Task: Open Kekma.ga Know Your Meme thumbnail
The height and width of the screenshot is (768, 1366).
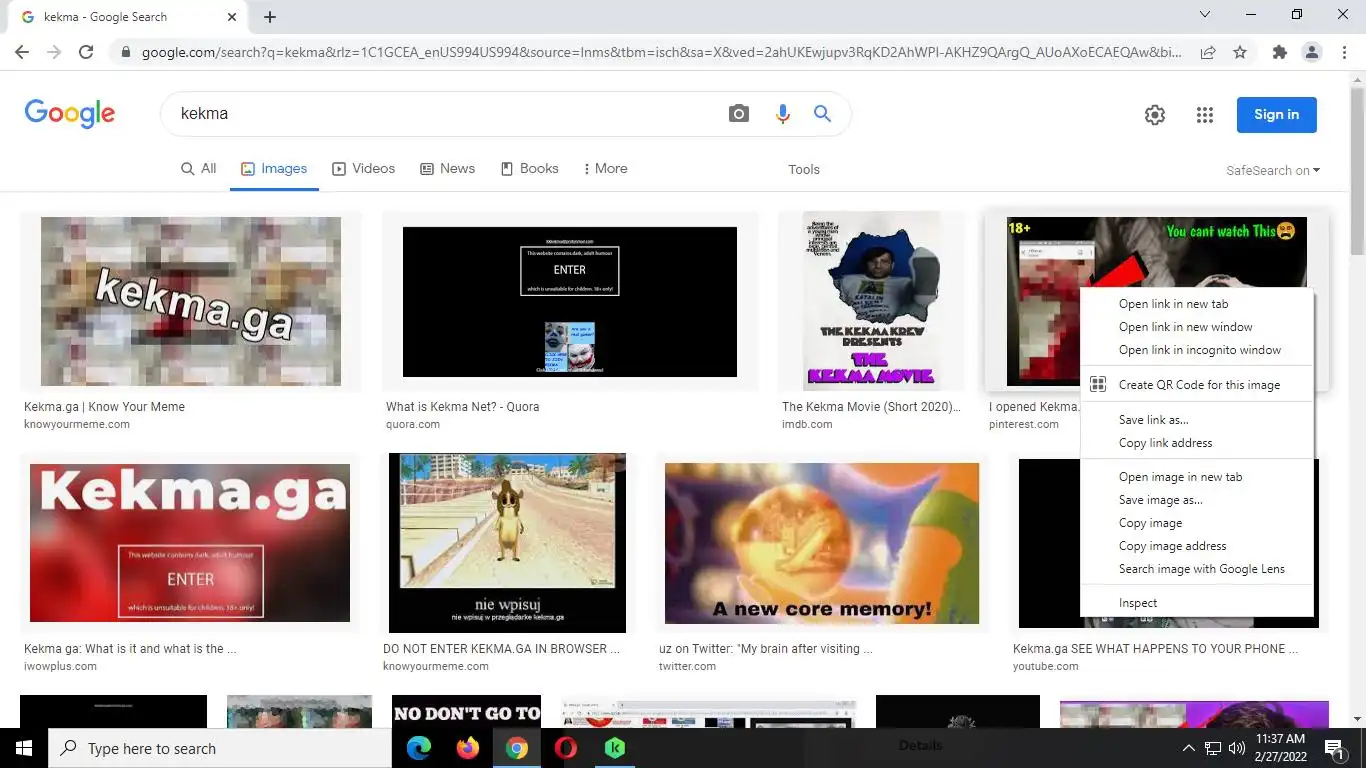Action: [x=191, y=301]
